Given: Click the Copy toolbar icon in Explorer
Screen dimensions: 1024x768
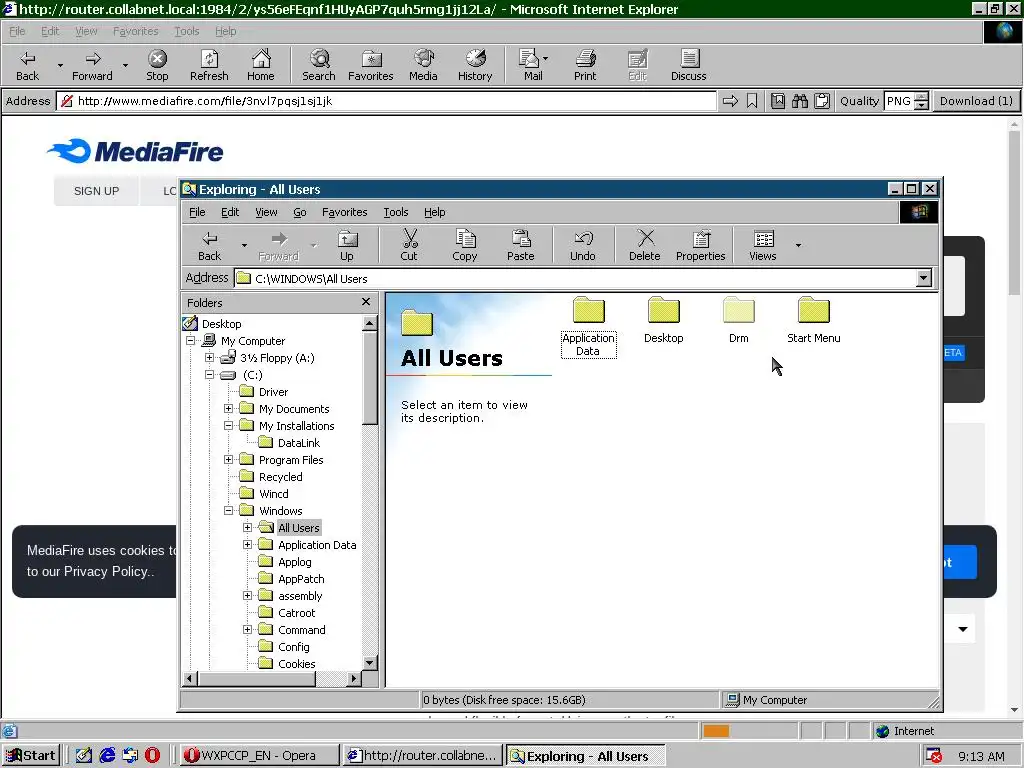Looking at the screenshot, I should click(465, 246).
